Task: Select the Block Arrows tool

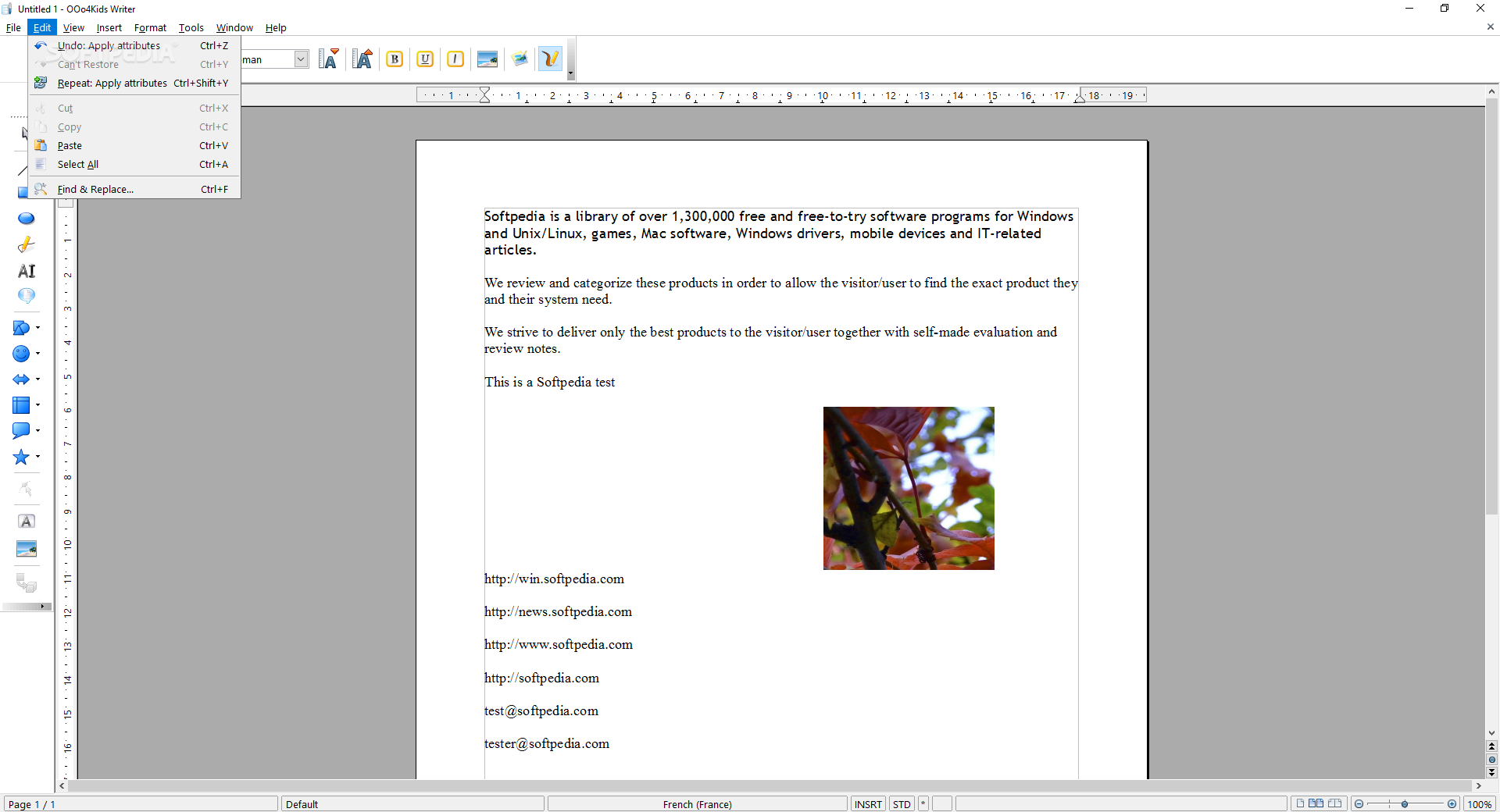Action: (x=21, y=379)
